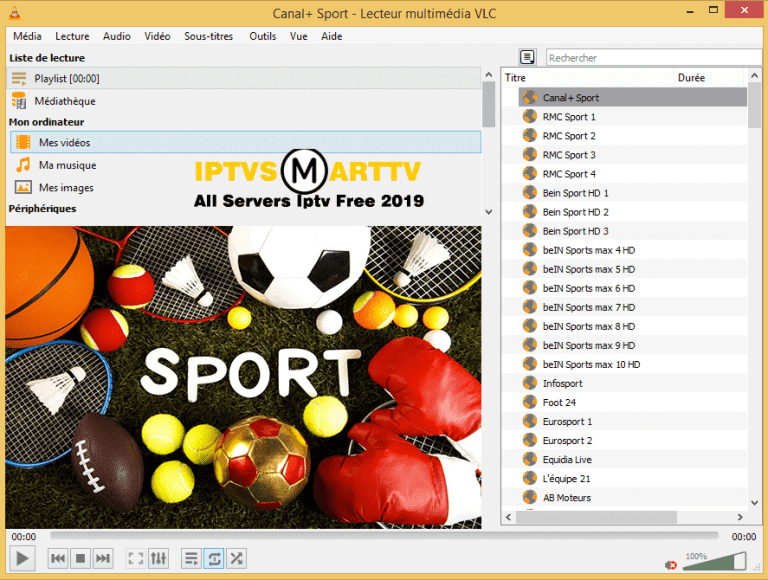
Task: Change playlist view mode icon
Action: tap(527, 57)
